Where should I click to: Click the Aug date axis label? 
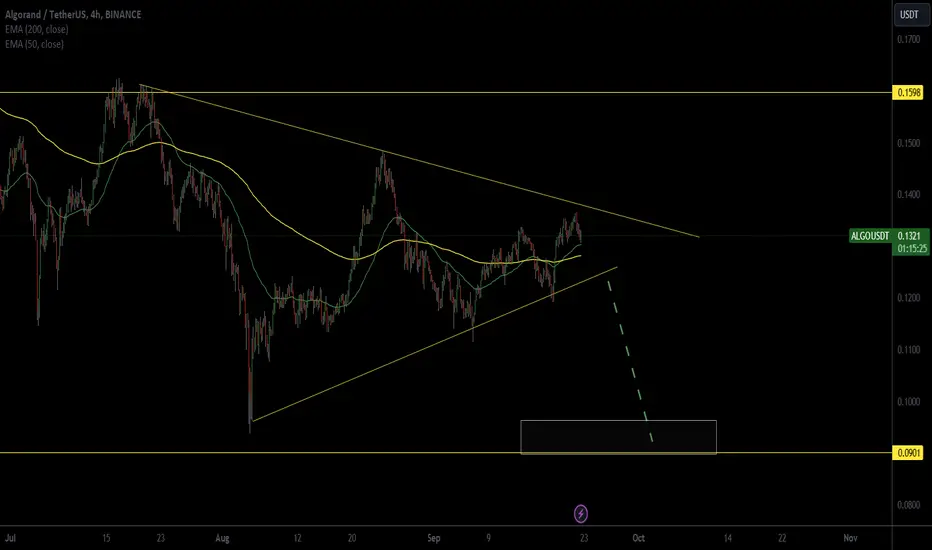[222, 538]
